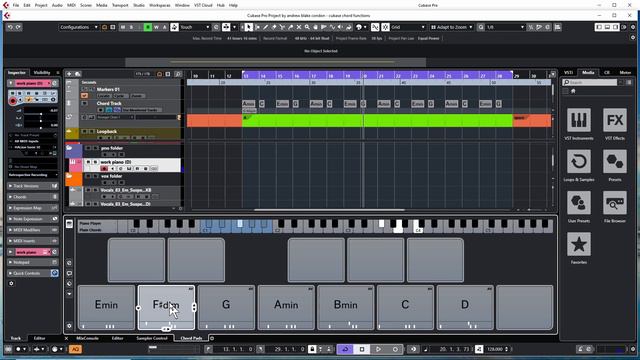
Task: Expand MIDI Modifiers inspector section
Action: point(33,230)
